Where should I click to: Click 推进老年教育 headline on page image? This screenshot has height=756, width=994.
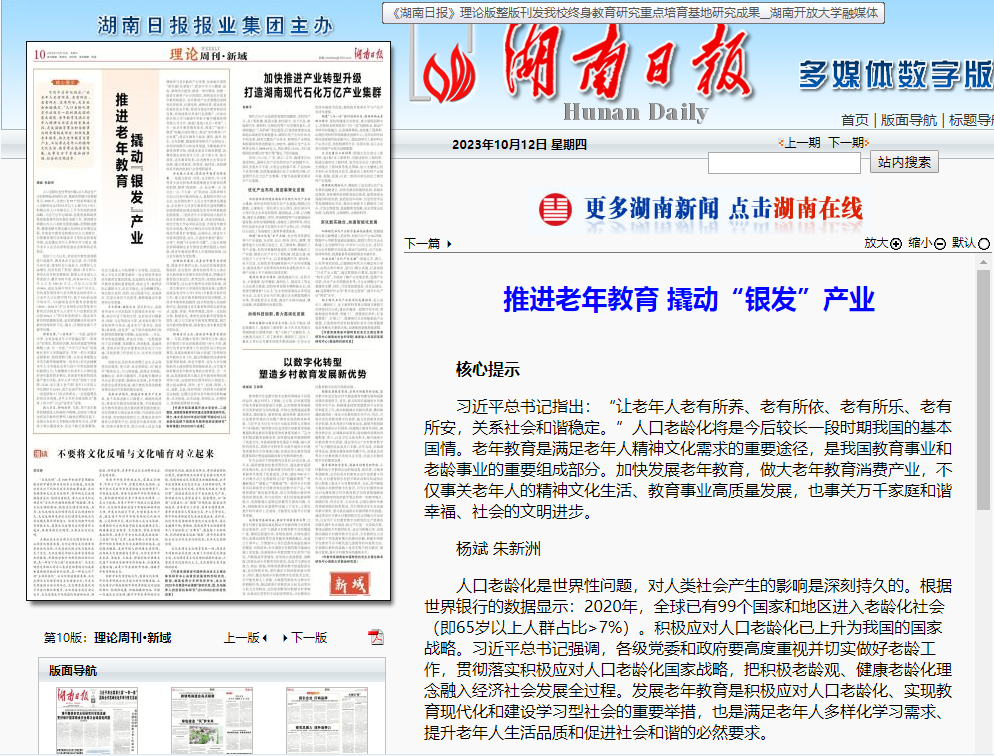(x=129, y=169)
